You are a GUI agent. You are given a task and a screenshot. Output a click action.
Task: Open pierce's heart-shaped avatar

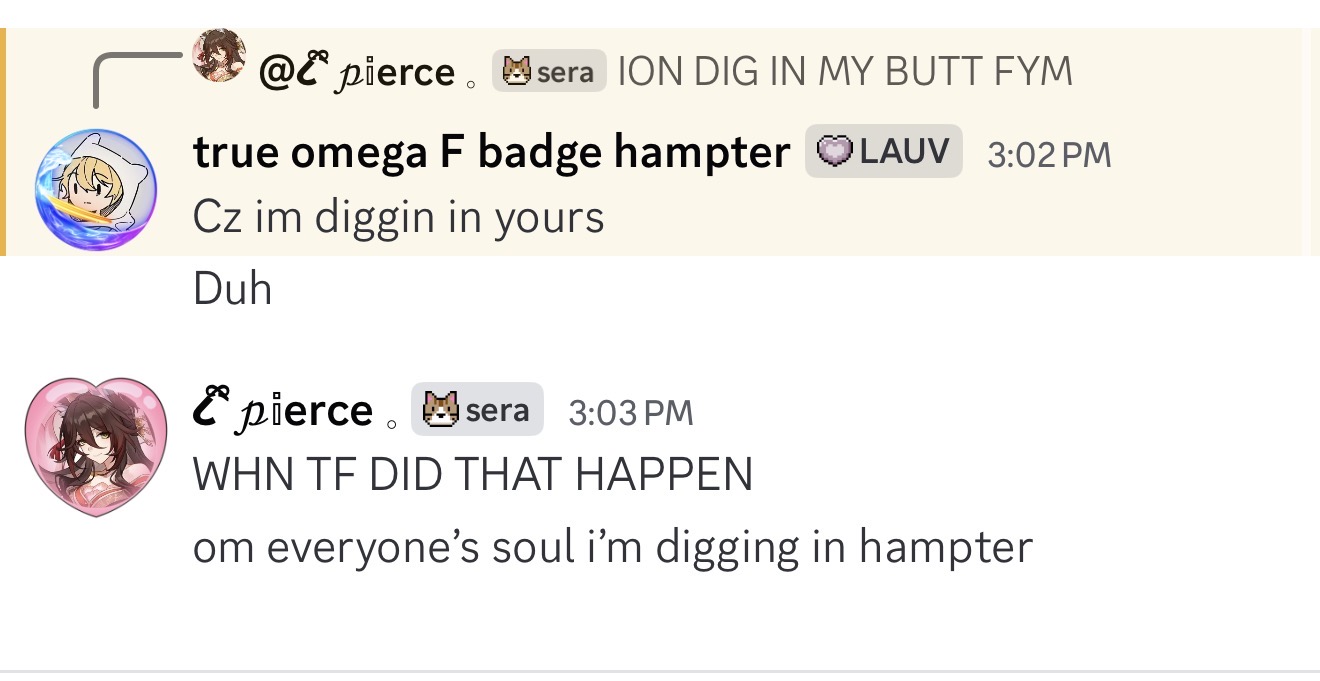pyautogui.click(x=96, y=444)
